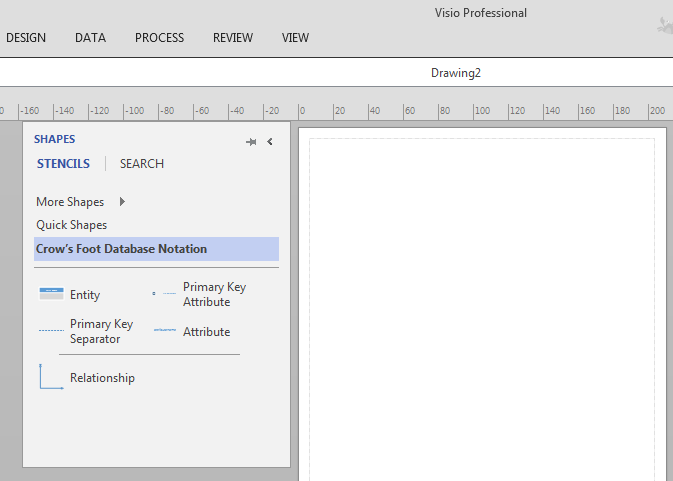The height and width of the screenshot is (481, 673).
Task: Switch to the SEARCH tab in Shapes
Action: (142, 164)
